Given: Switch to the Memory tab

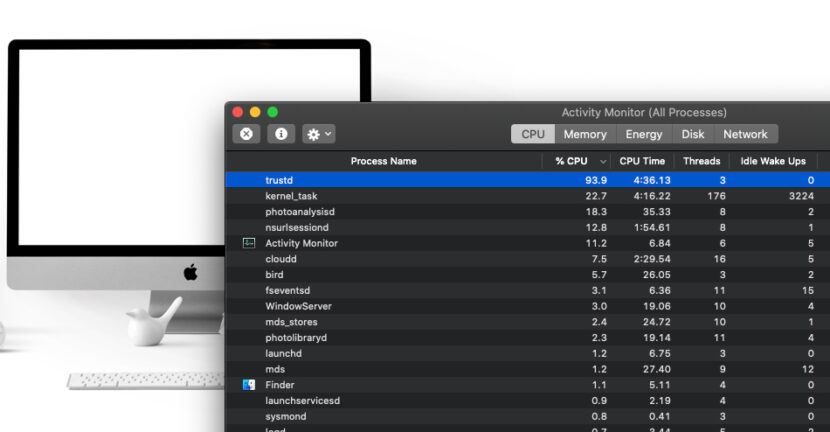Looking at the screenshot, I should (584, 134).
